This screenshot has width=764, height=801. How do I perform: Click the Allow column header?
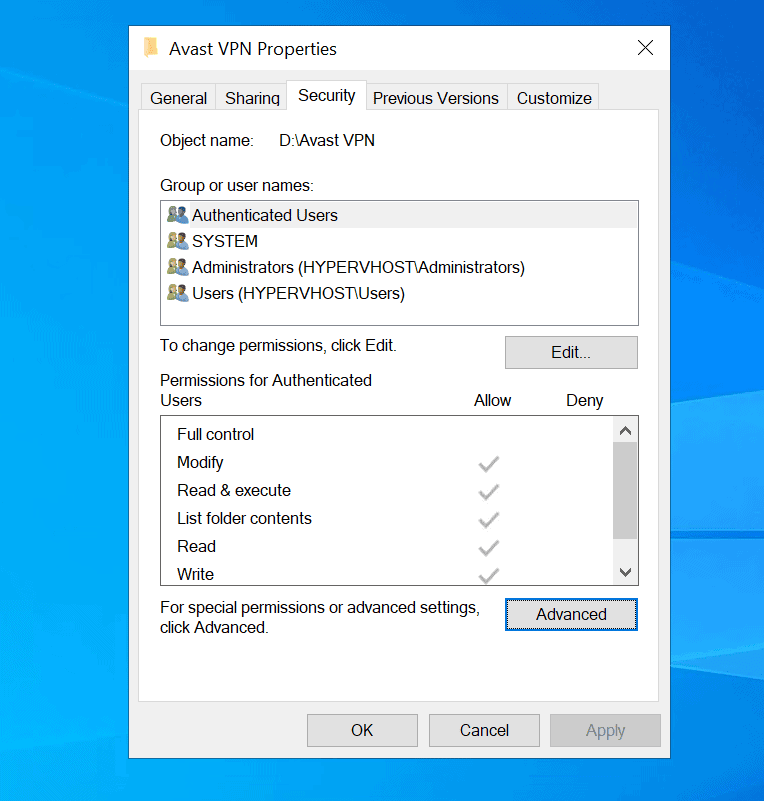(x=492, y=400)
